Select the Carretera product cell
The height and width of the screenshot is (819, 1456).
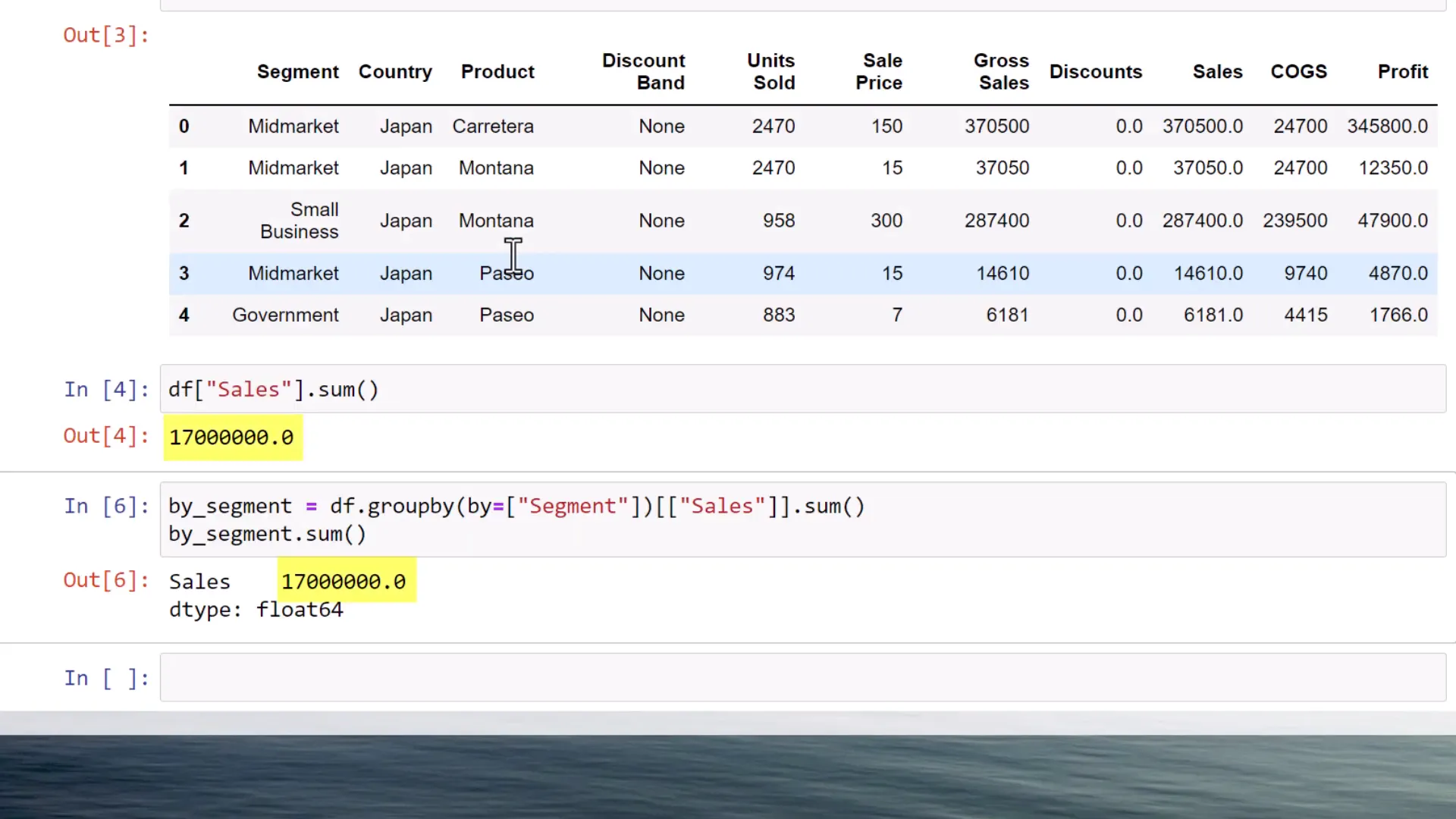coord(493,126)
